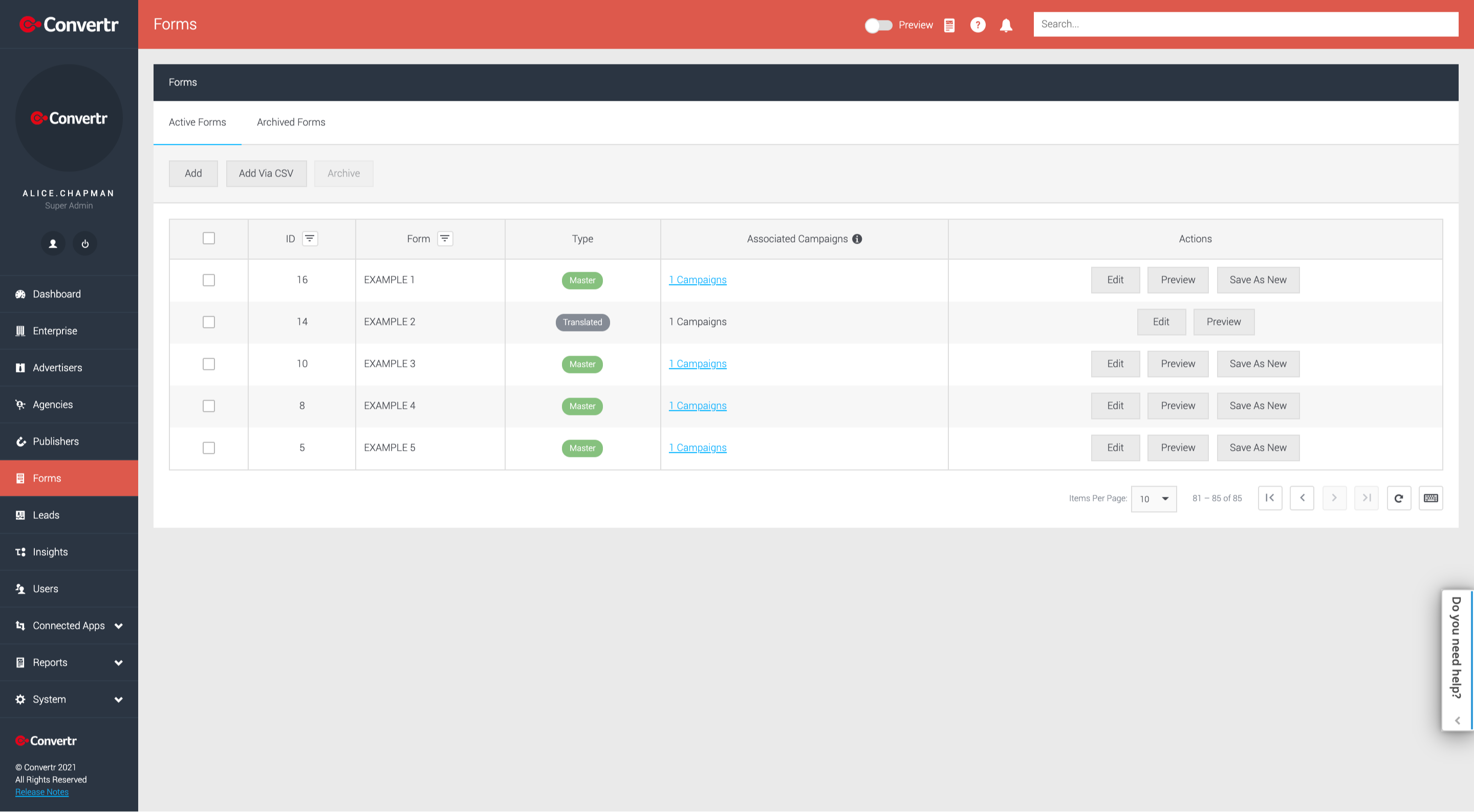This screenshot has width=1474, height=812.
Task: Refresh the forms table
Action: tap(1398, 498)
